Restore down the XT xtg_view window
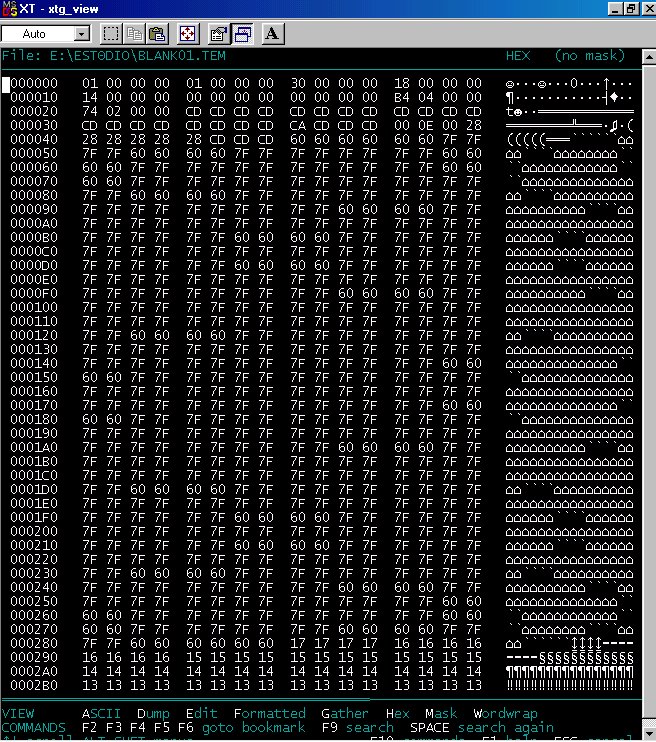This screenshot has width=656, height=742. pos(631,9)
